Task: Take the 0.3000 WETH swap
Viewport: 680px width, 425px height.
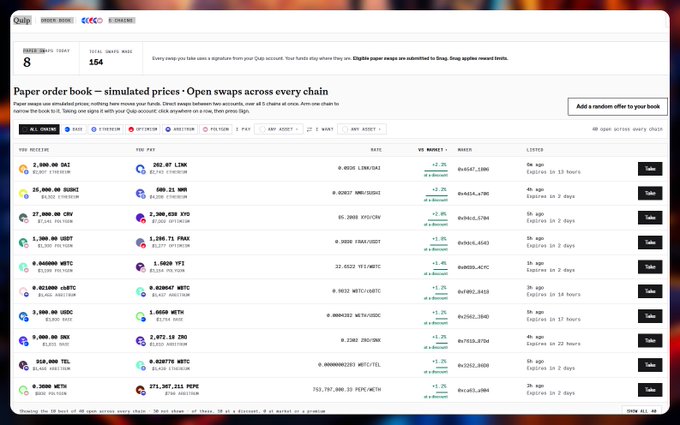Action: click(x=650, y=390)
